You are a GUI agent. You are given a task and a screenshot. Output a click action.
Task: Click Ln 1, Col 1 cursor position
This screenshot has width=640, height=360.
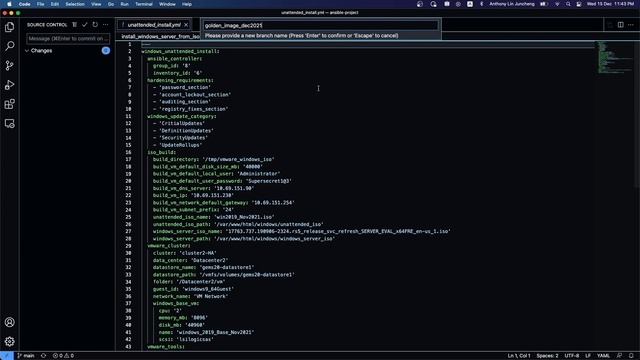coord(519,356)
